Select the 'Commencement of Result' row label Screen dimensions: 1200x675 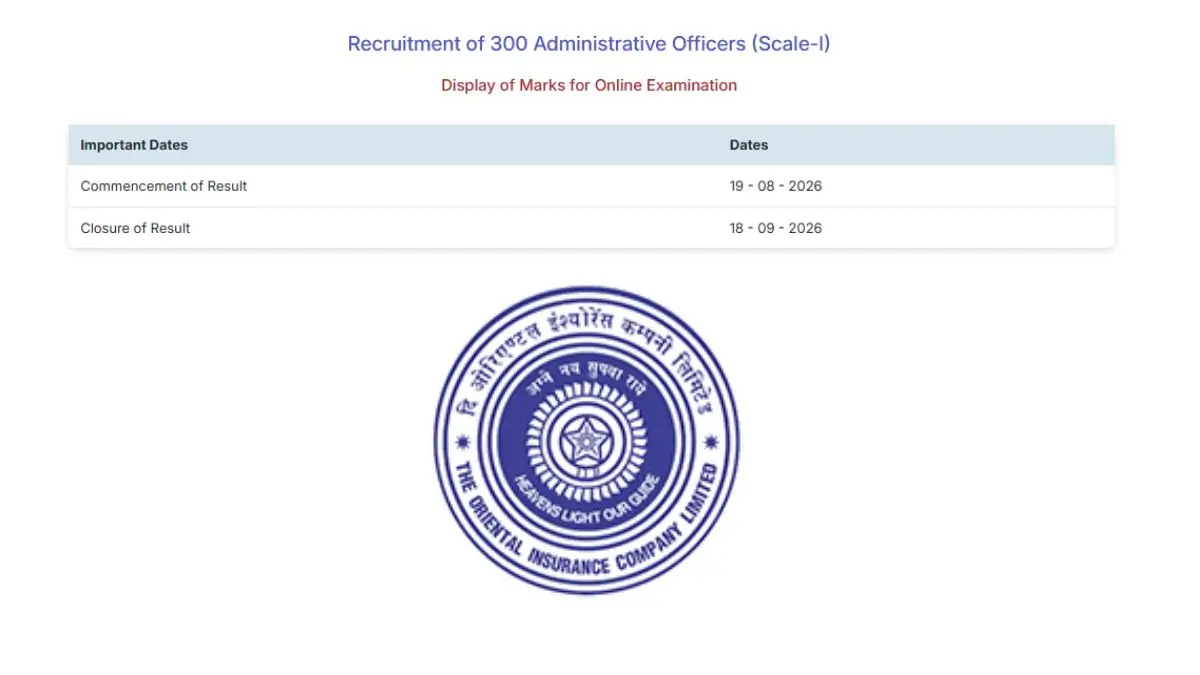click(x=164, y=186)
